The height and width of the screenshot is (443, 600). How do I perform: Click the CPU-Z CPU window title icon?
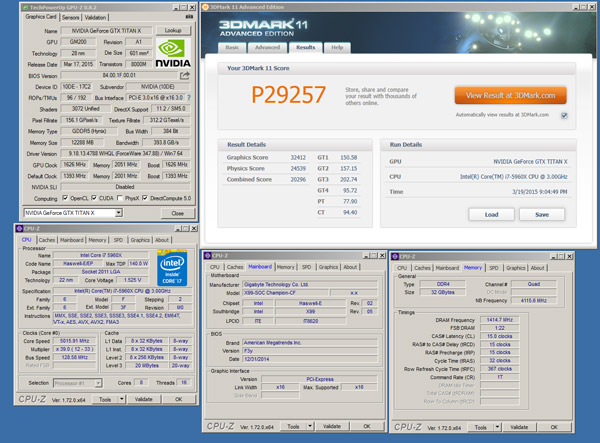click(20, 229)
